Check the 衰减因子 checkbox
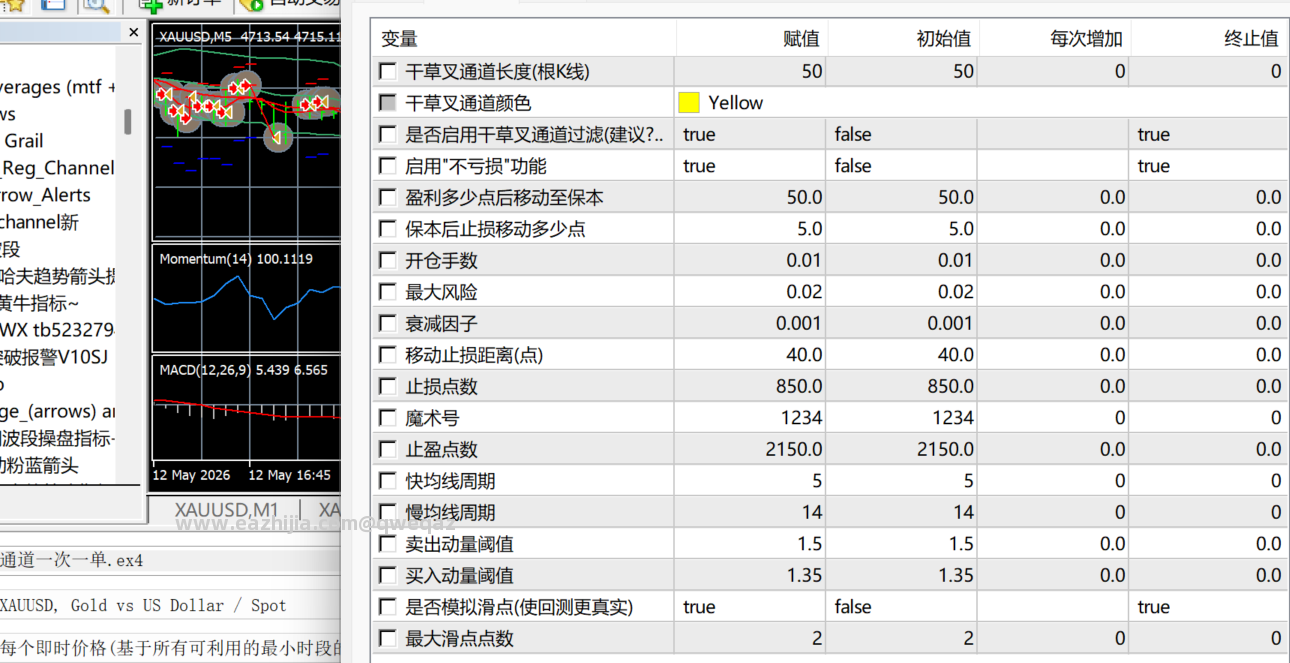The width and height of the screenshot is (1290, 663). tap(388, 324)
